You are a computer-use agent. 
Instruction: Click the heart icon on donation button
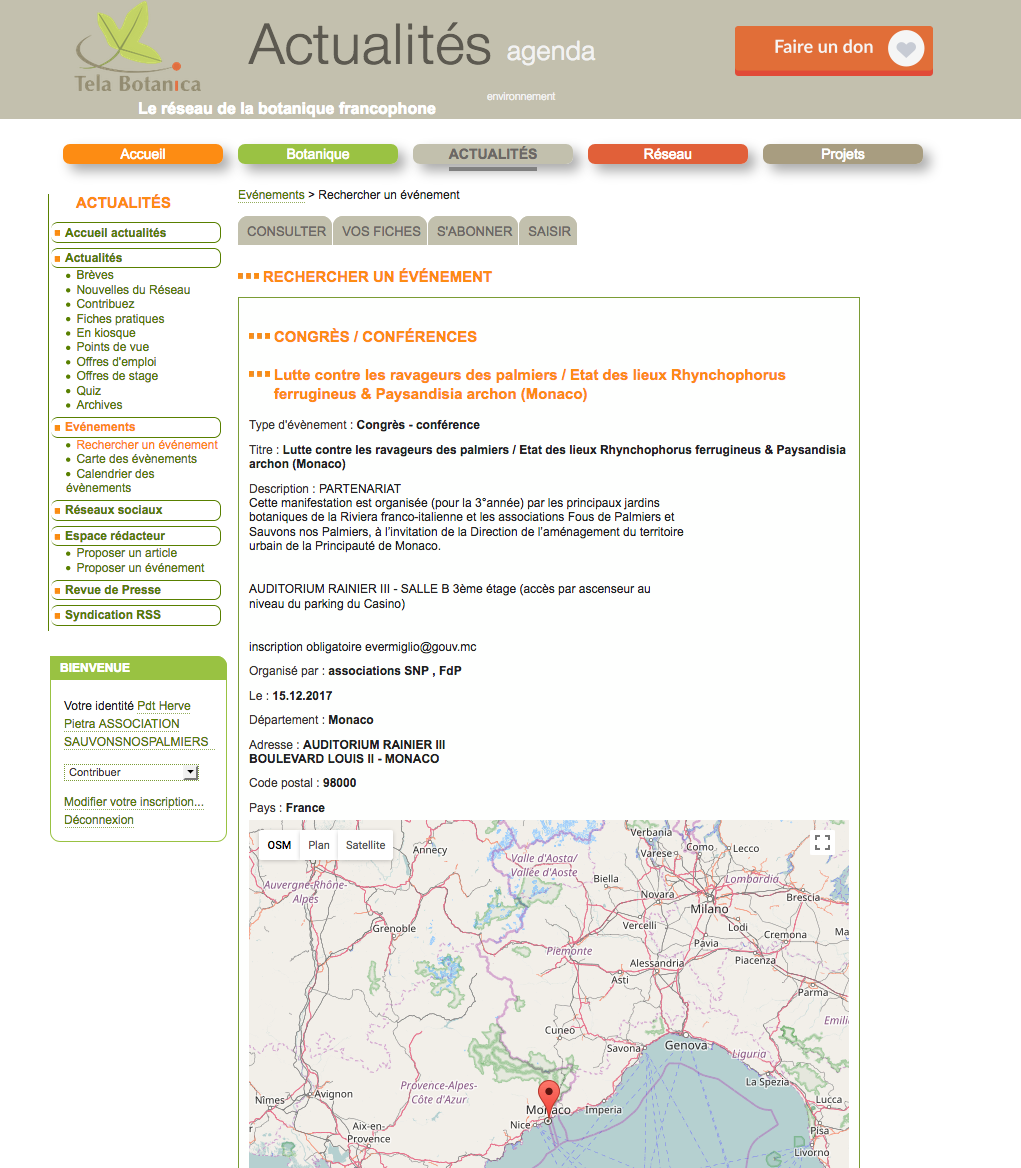click(906, 48)
